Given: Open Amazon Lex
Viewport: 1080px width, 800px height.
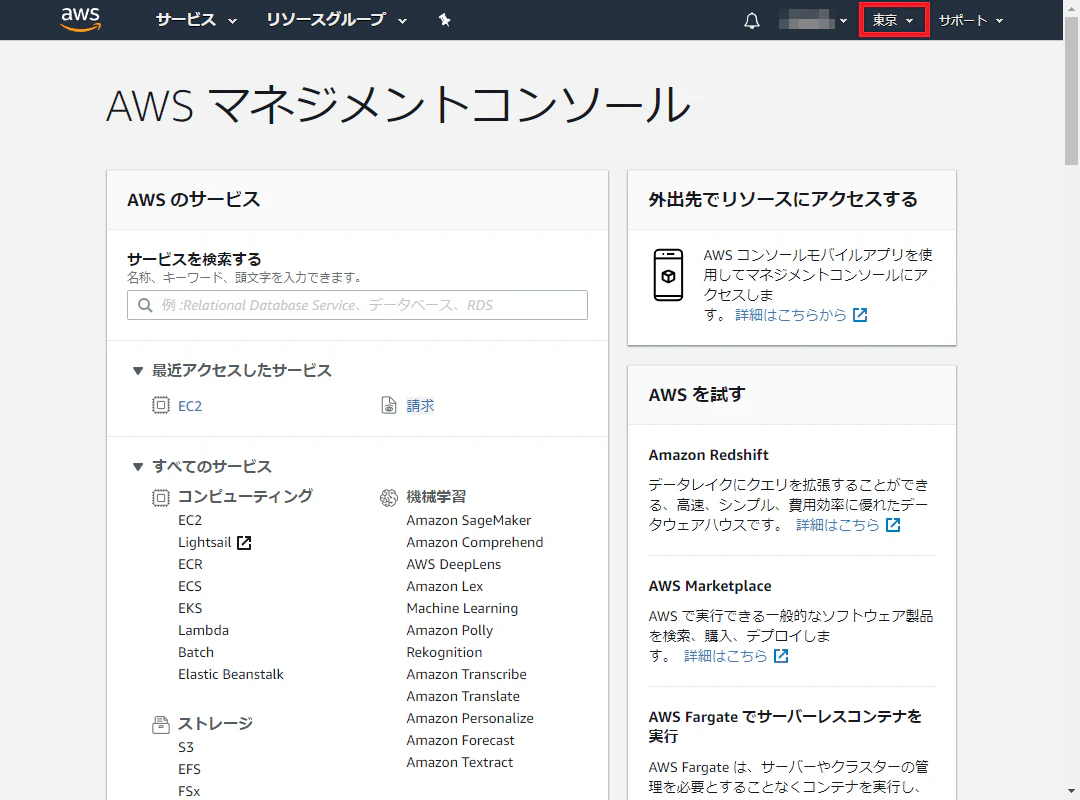Looking at the screenshot, I should (444, 586).
